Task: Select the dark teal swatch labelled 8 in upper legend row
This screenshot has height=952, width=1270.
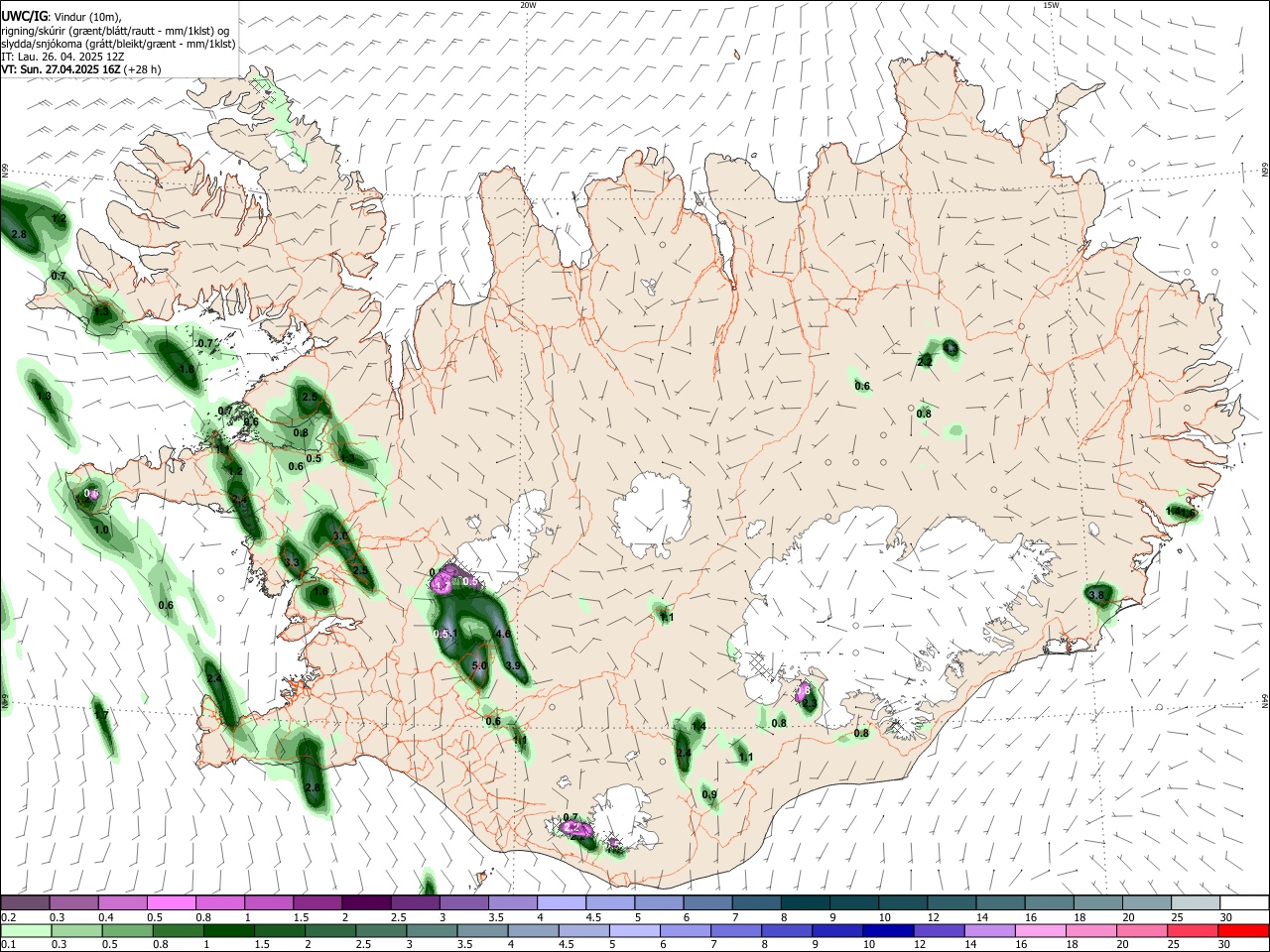Action: coord(806,902)
